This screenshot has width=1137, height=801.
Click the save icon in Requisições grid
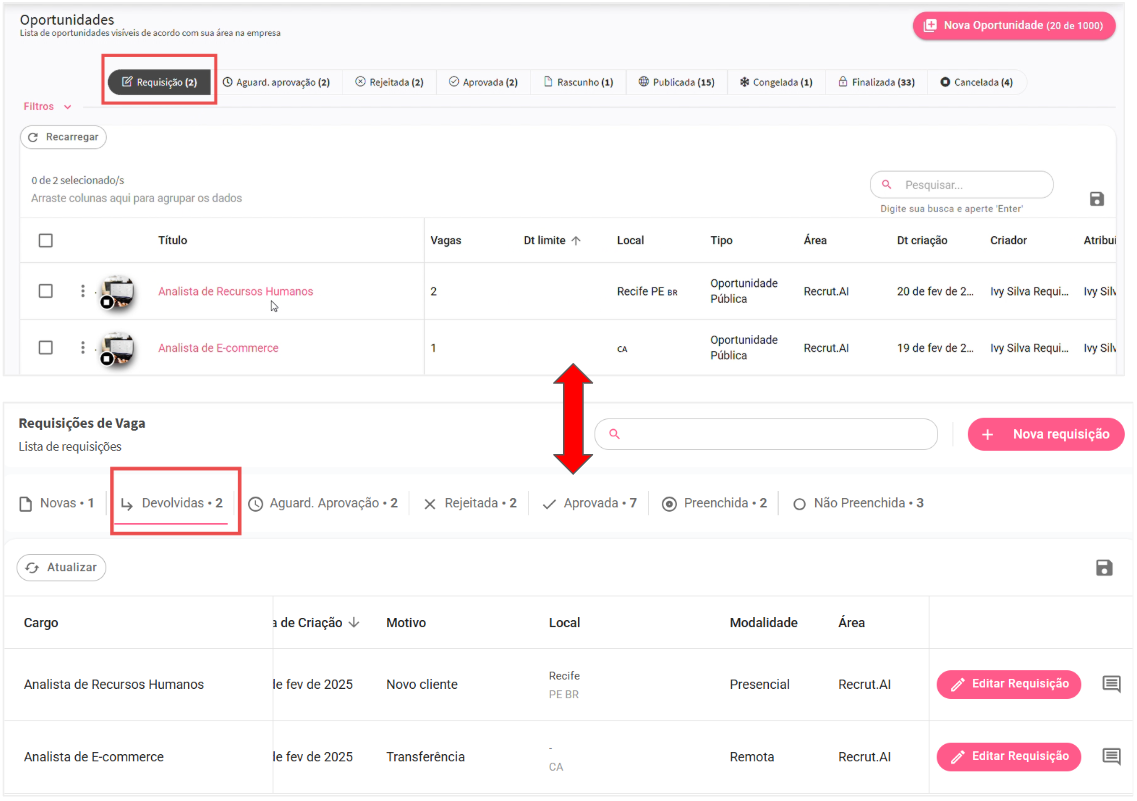coord(1104,568)
